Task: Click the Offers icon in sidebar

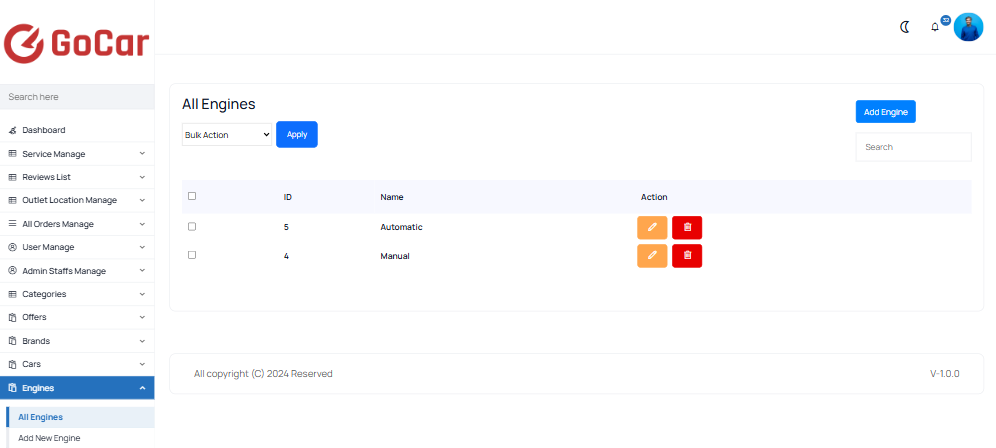Action: pyautogui.click(x=12, y=317)
